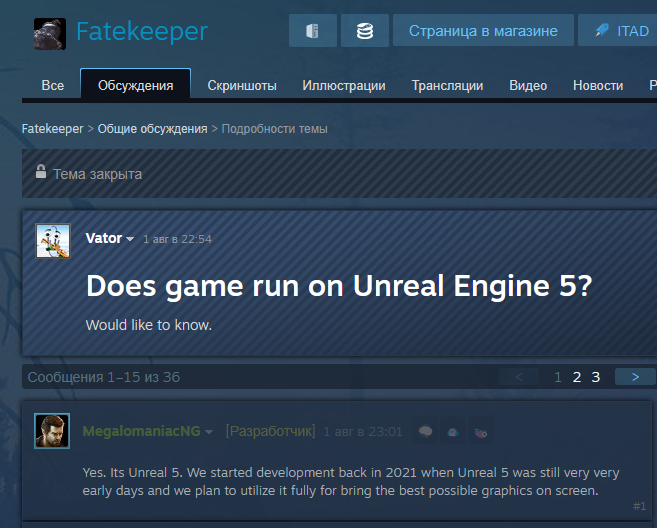Click the ITAD button

coord(618,31)
